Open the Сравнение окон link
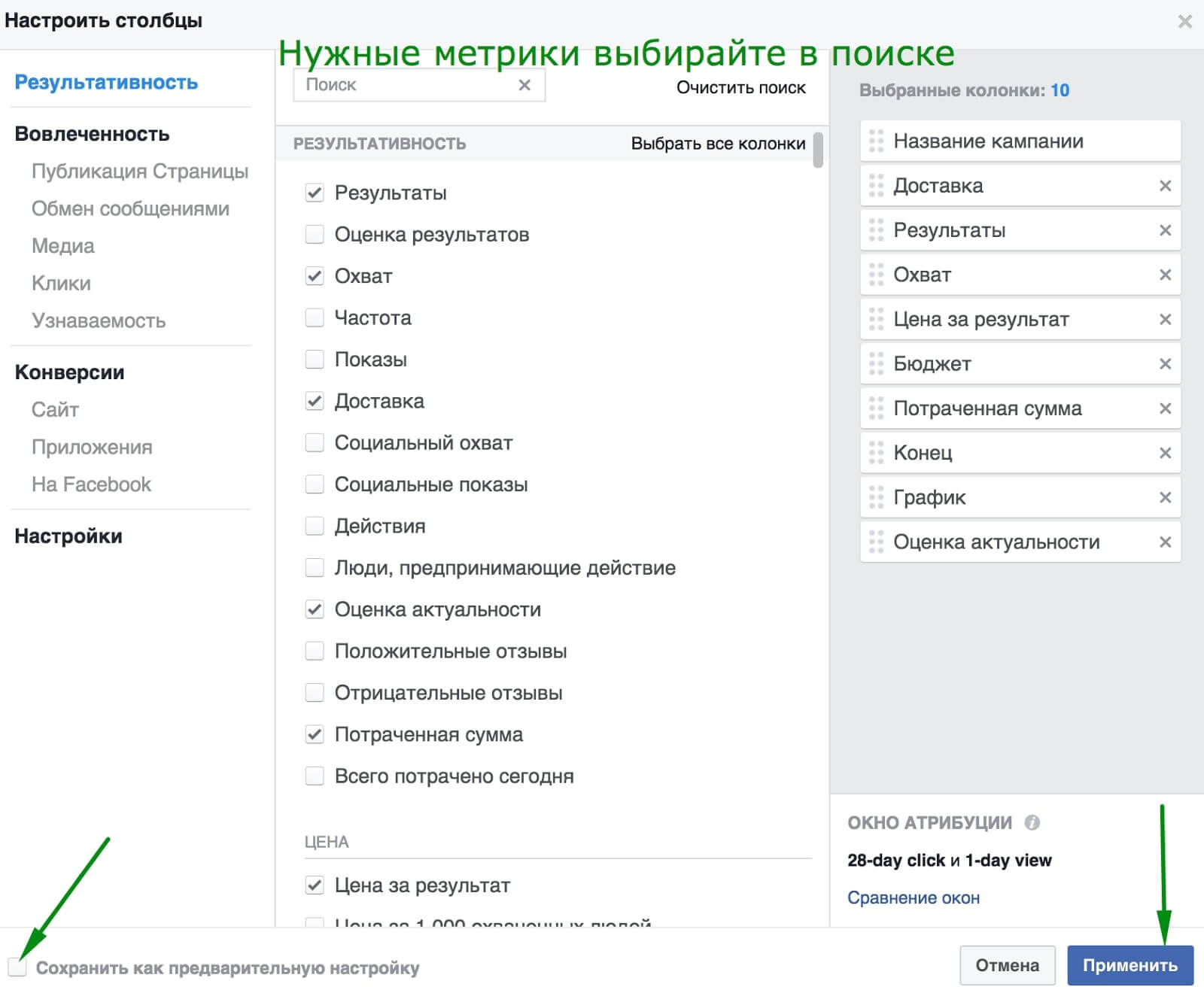 [914, 897]
